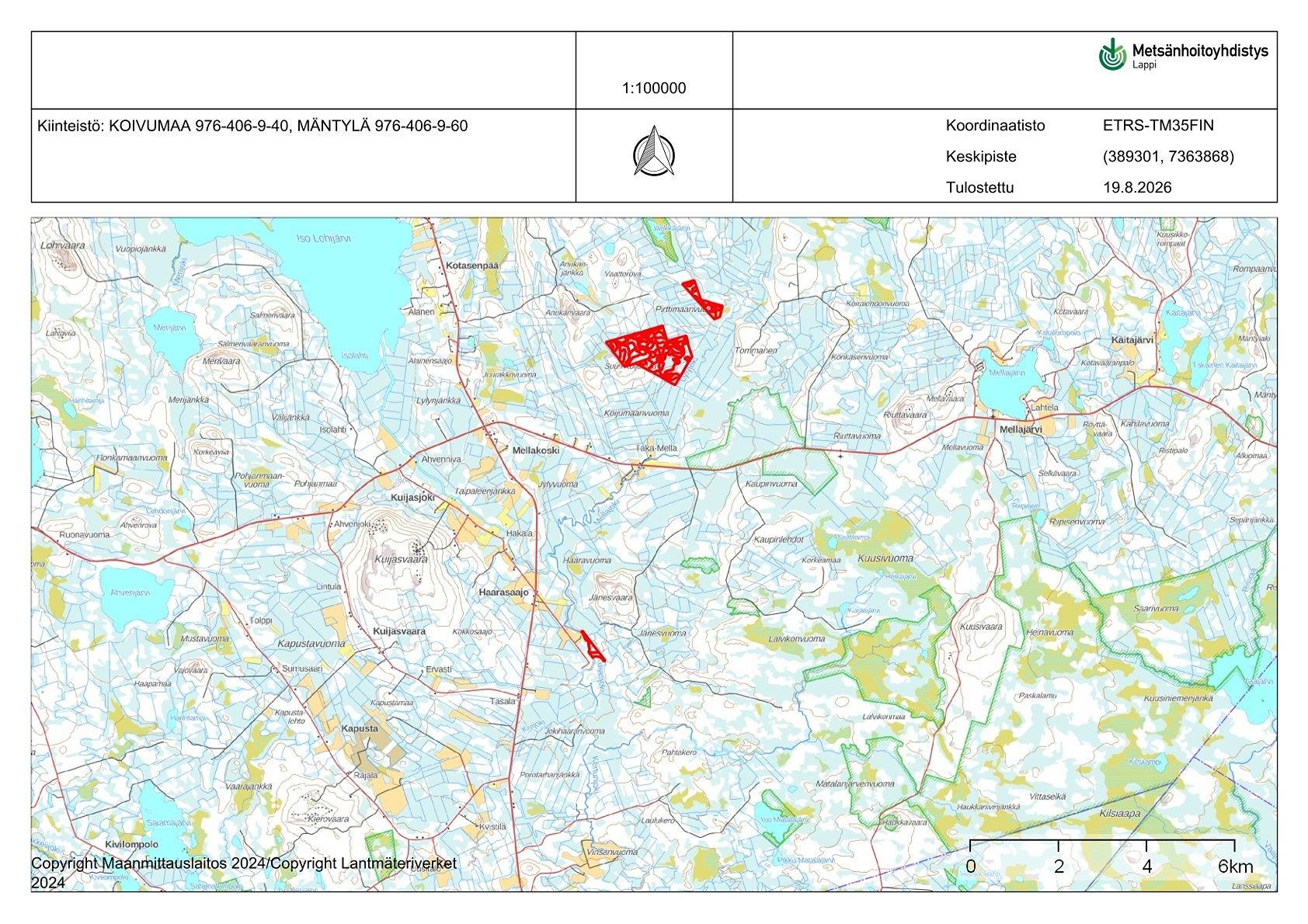Viewport: 1308px width, 924px height.
Task: Click the Kuijasjoki place label
Action: (x=412, y=497)
